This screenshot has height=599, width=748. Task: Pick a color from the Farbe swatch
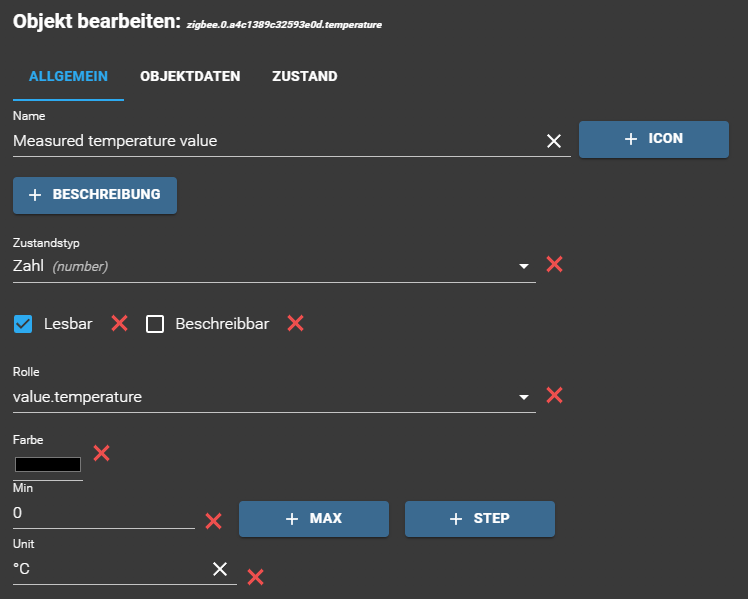tap(47, 464)
